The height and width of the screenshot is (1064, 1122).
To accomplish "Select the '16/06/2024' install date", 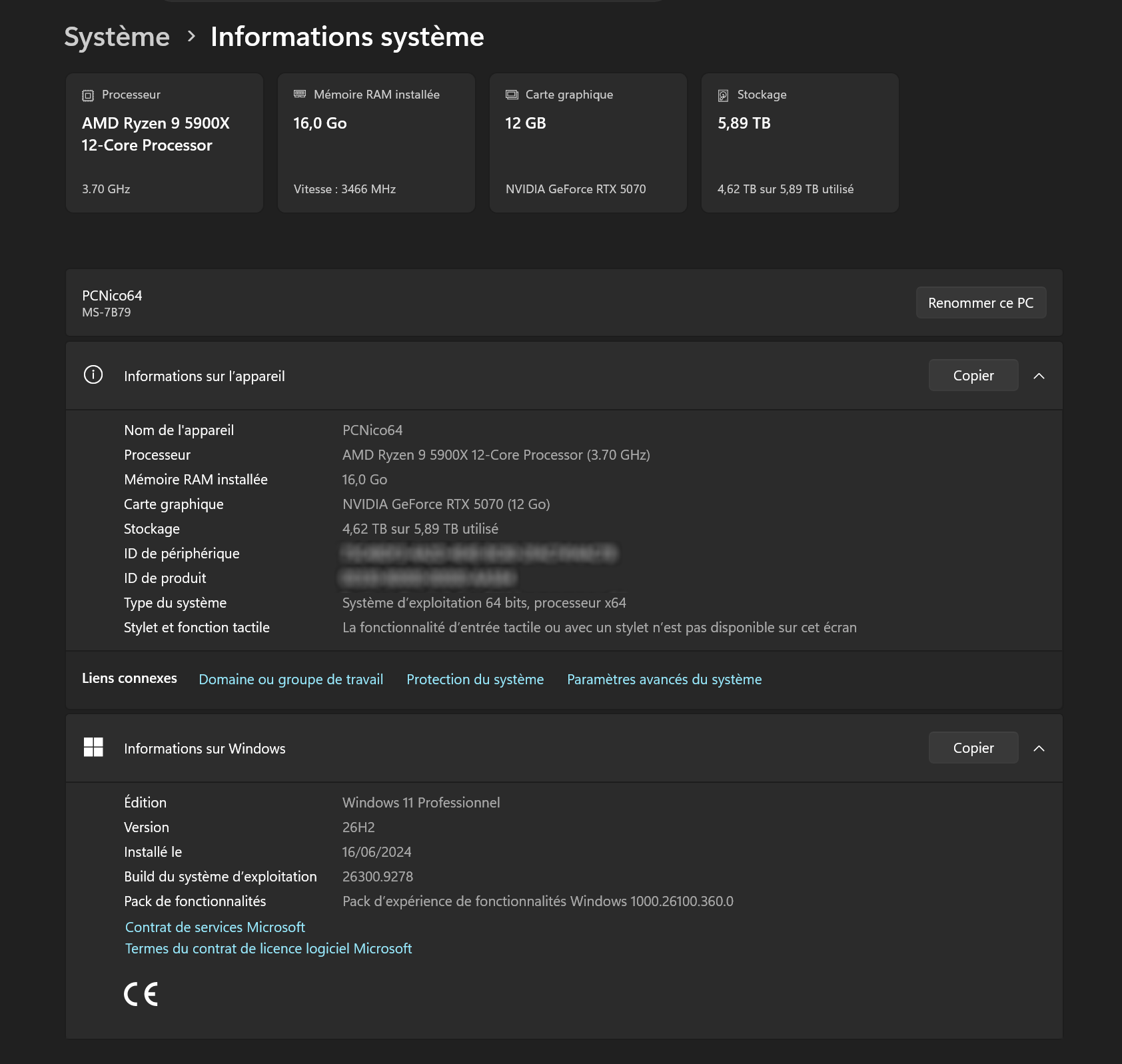I will click(x=376, y=851).
